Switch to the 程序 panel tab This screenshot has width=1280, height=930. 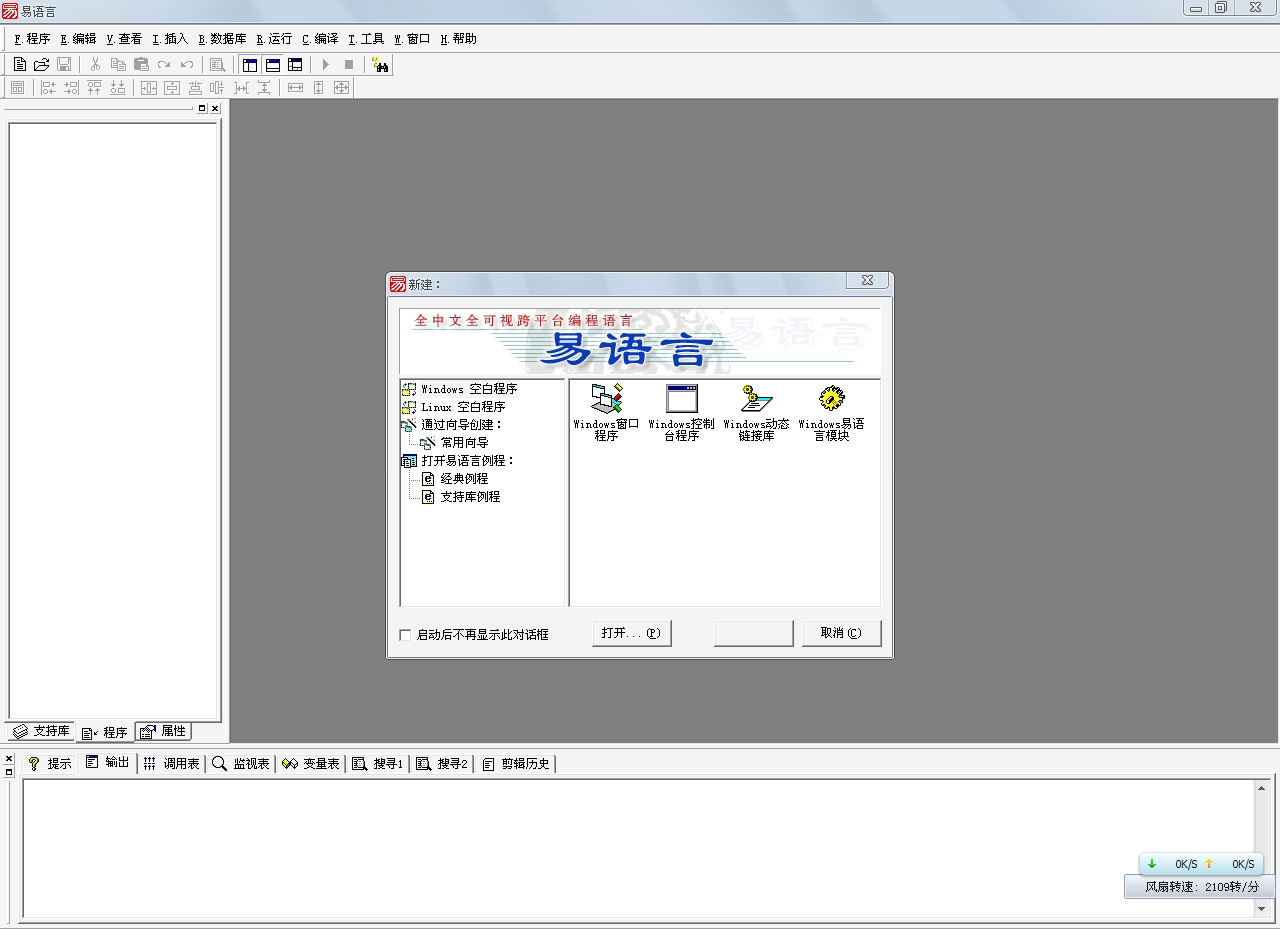[105, 732]
